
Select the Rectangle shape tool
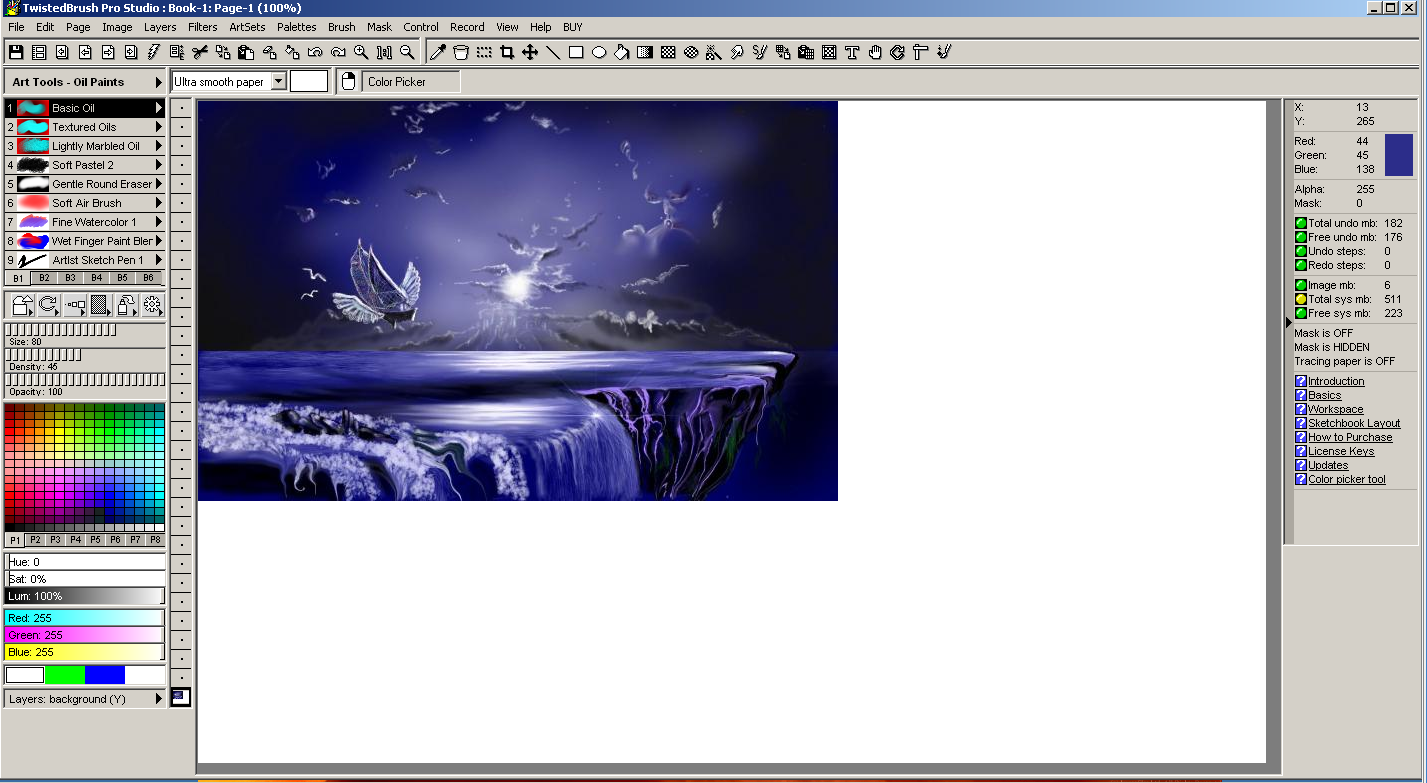[576, 52]
